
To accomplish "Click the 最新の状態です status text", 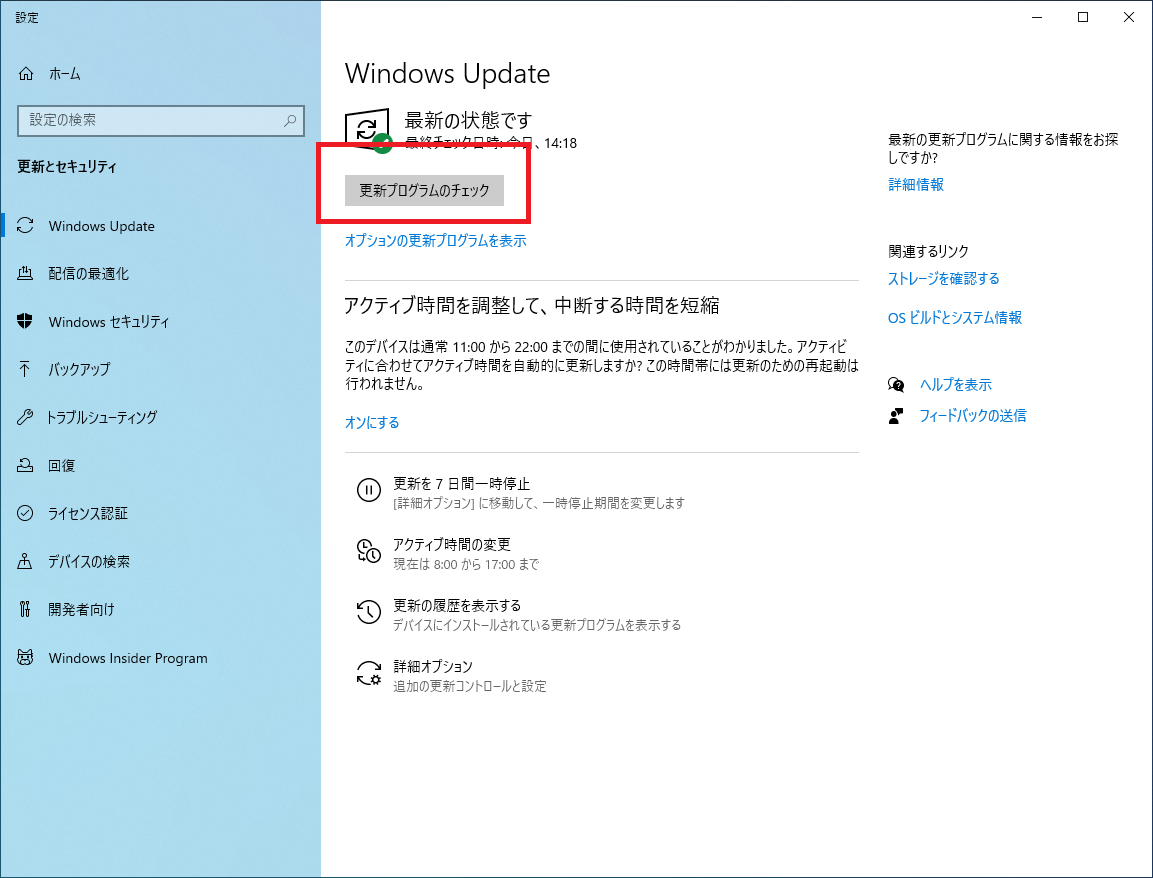I will pos(468,120).
